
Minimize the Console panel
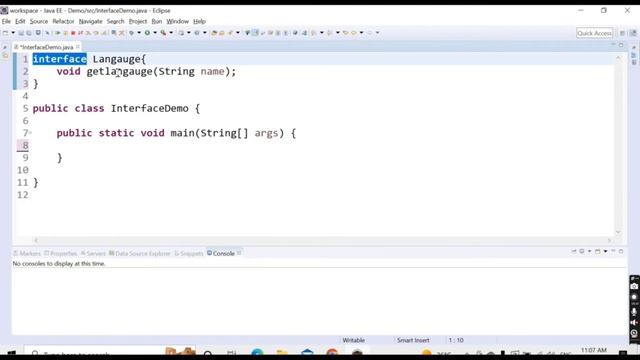tap(613, 251)
